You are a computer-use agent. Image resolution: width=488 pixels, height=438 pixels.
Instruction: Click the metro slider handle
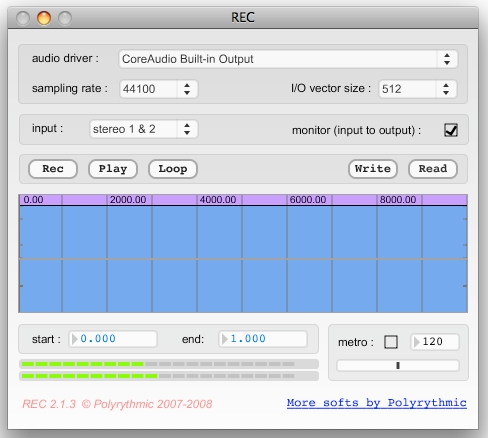[x=398, y=366]
